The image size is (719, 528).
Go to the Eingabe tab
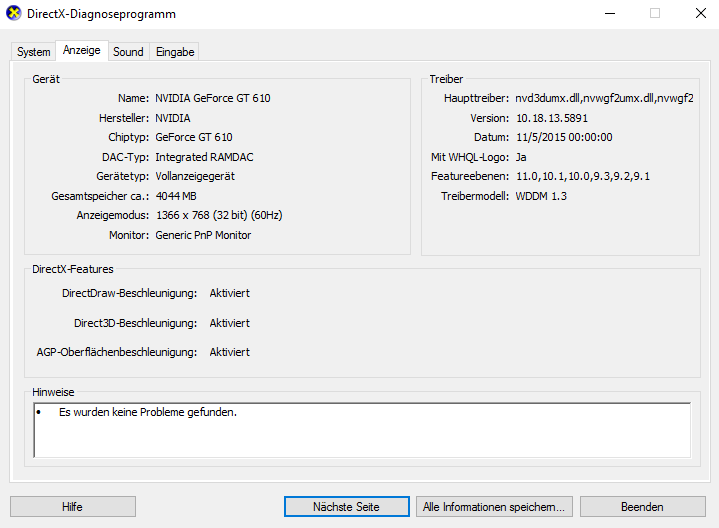(x=175, y=52)
